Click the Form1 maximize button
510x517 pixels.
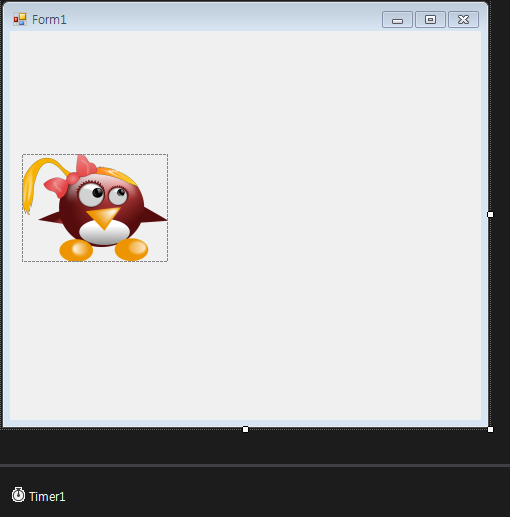click(430, 20)
